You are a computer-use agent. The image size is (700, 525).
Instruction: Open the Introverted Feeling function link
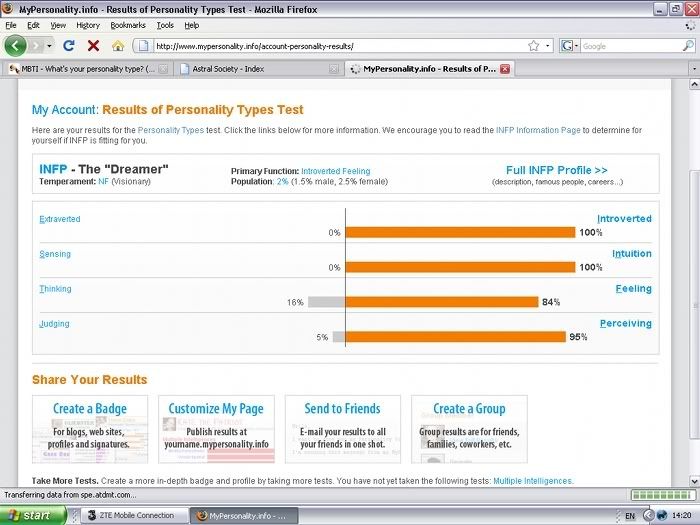[x=336, y=171]
